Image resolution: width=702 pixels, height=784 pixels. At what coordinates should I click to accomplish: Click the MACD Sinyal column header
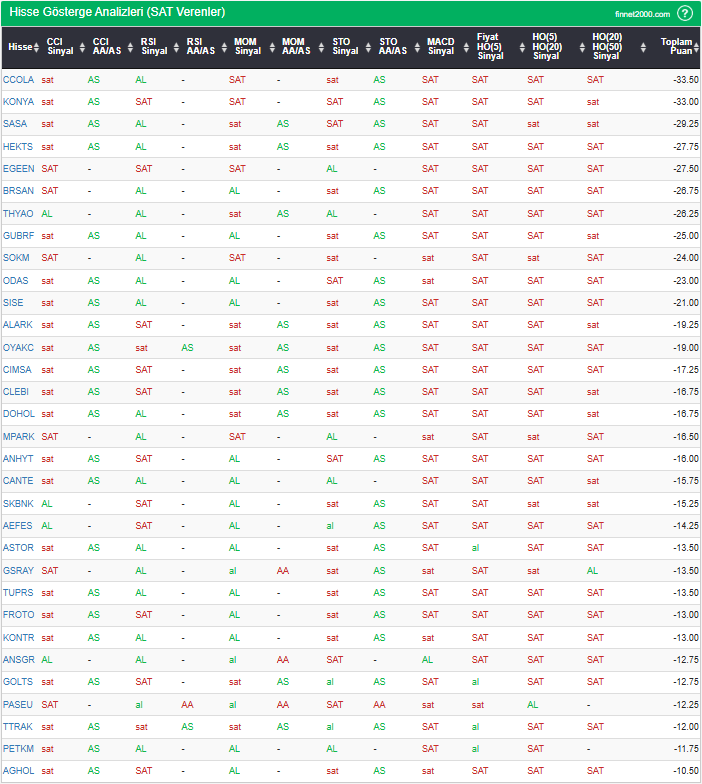[440, 46]
